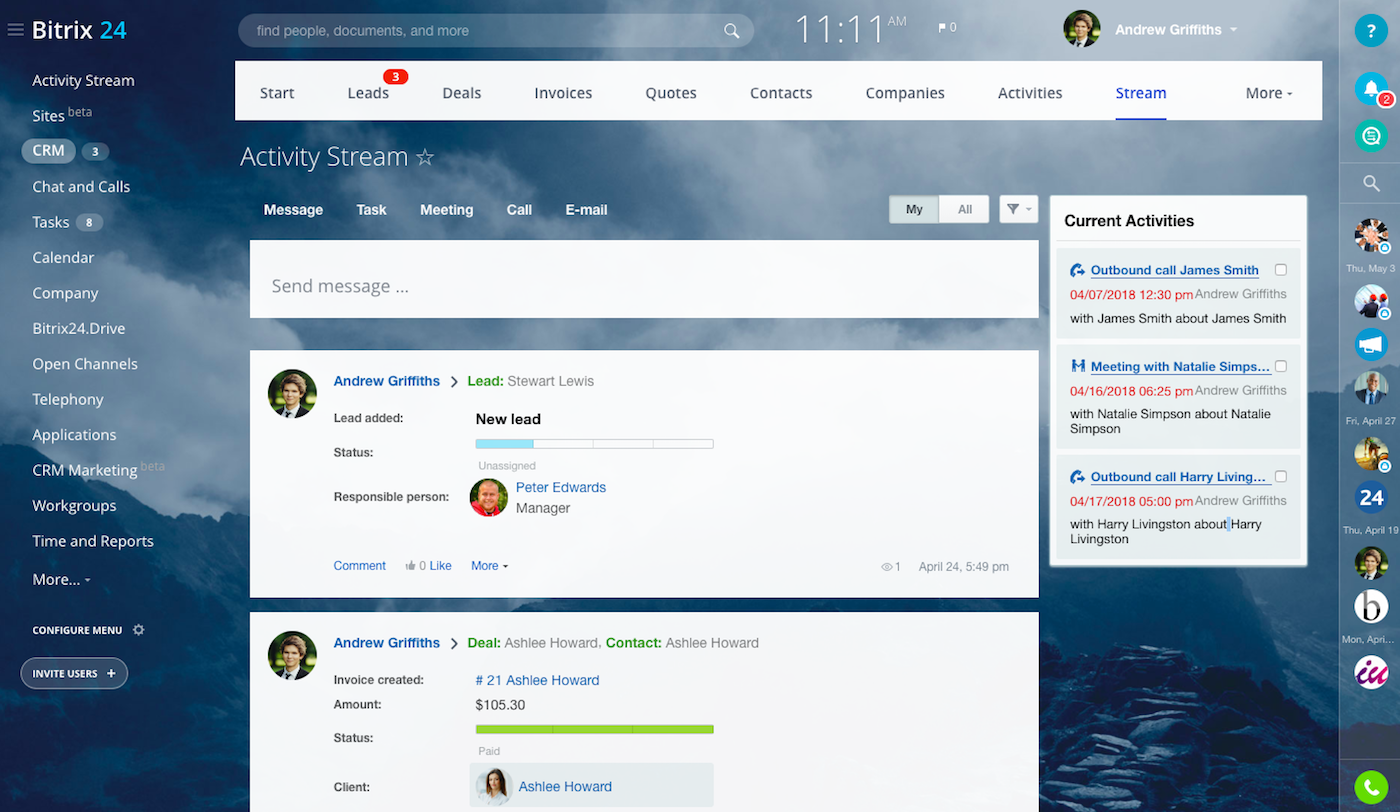Open Telephony from the left menu
The width and height of the screenshot is (1400, 812).
[x=68, y=399]
